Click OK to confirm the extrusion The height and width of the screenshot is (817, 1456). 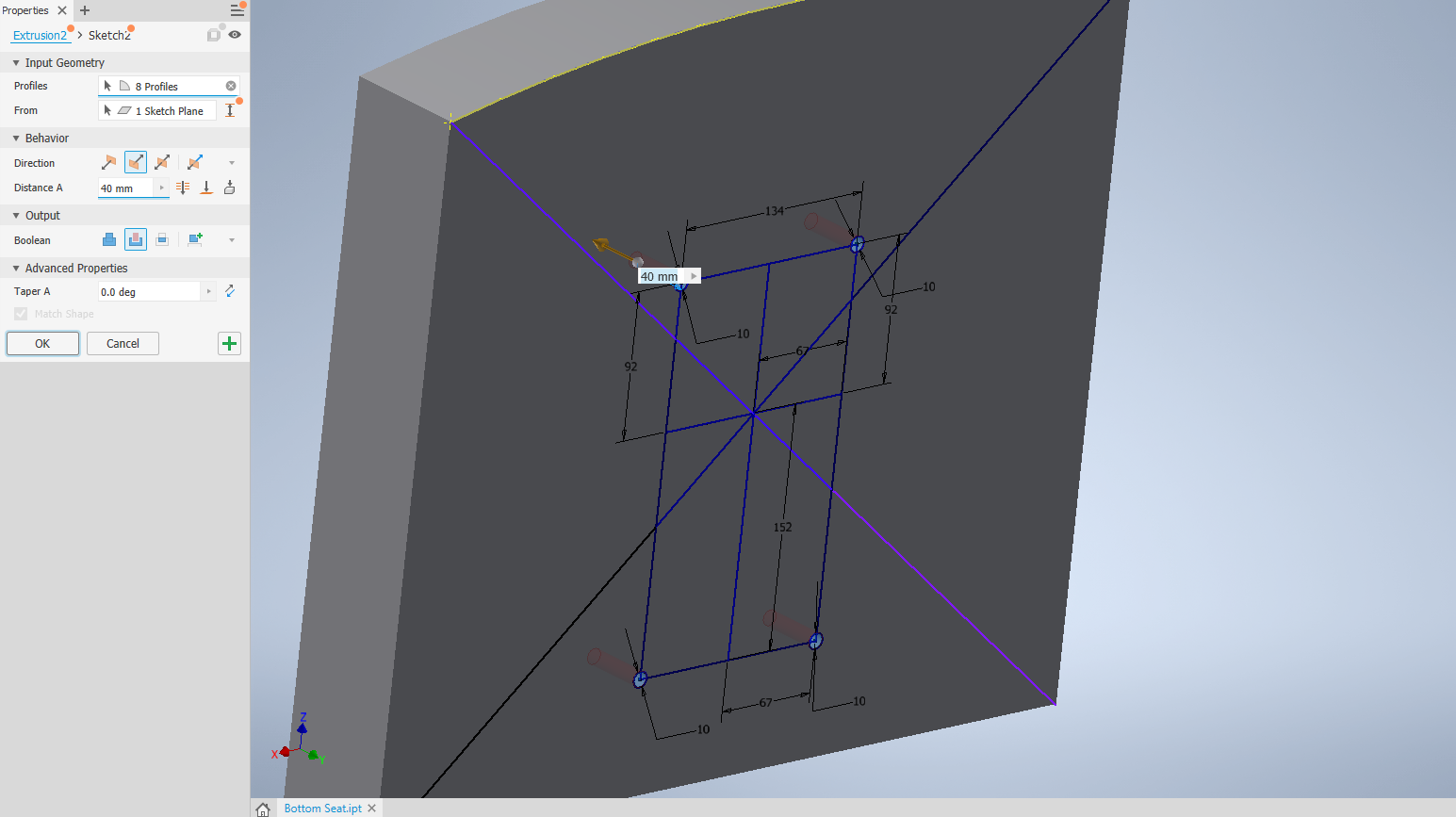click(41, 343)
